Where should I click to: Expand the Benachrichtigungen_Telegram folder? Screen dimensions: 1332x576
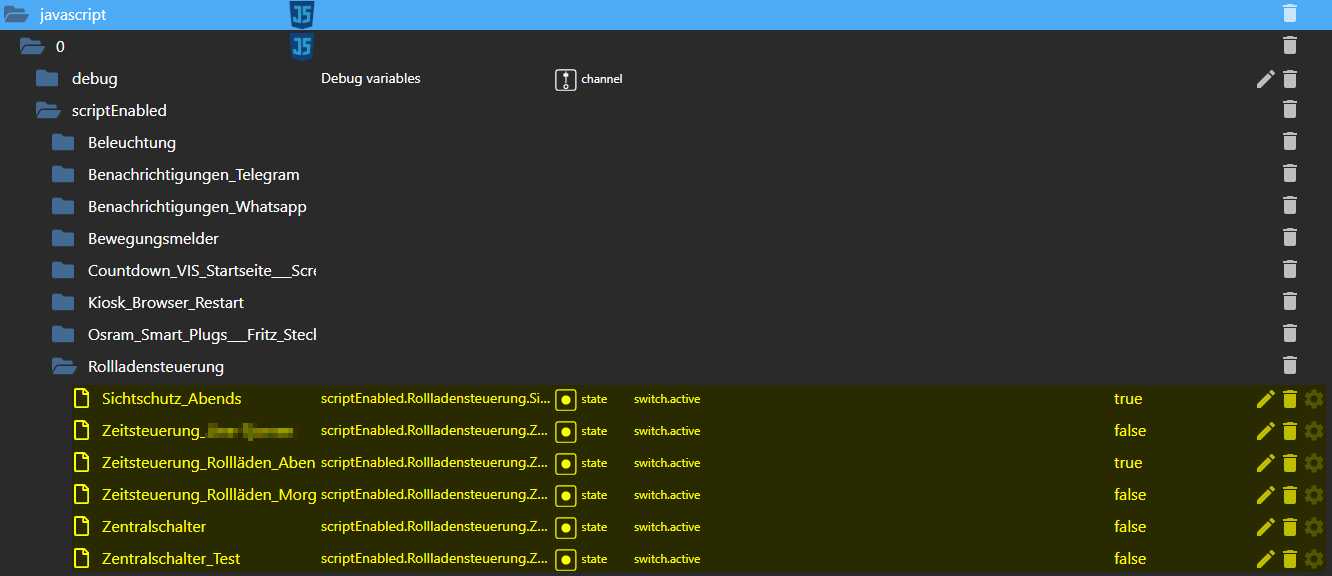point(63,174)
